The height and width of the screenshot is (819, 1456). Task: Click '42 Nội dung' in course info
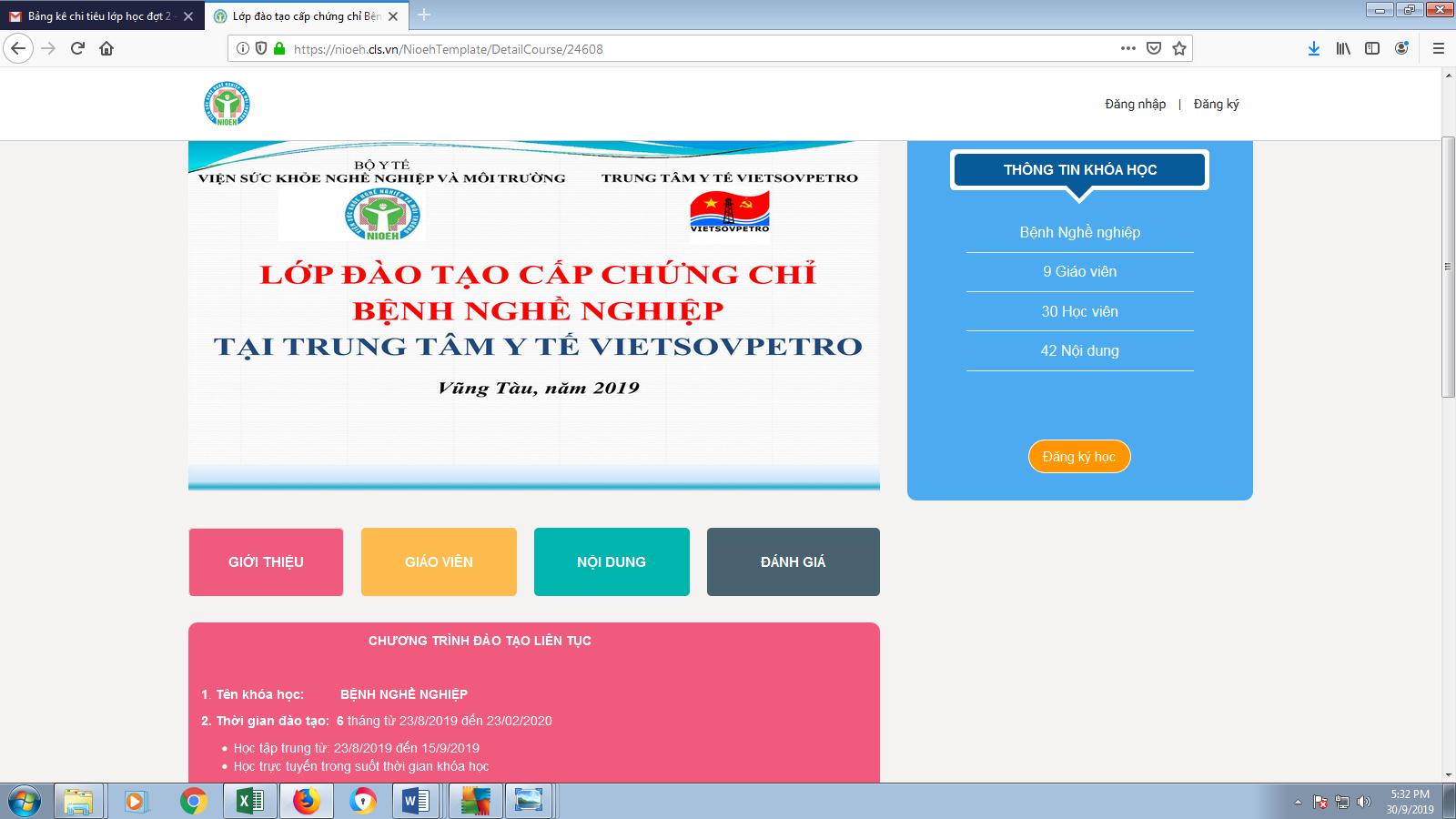1079,350
